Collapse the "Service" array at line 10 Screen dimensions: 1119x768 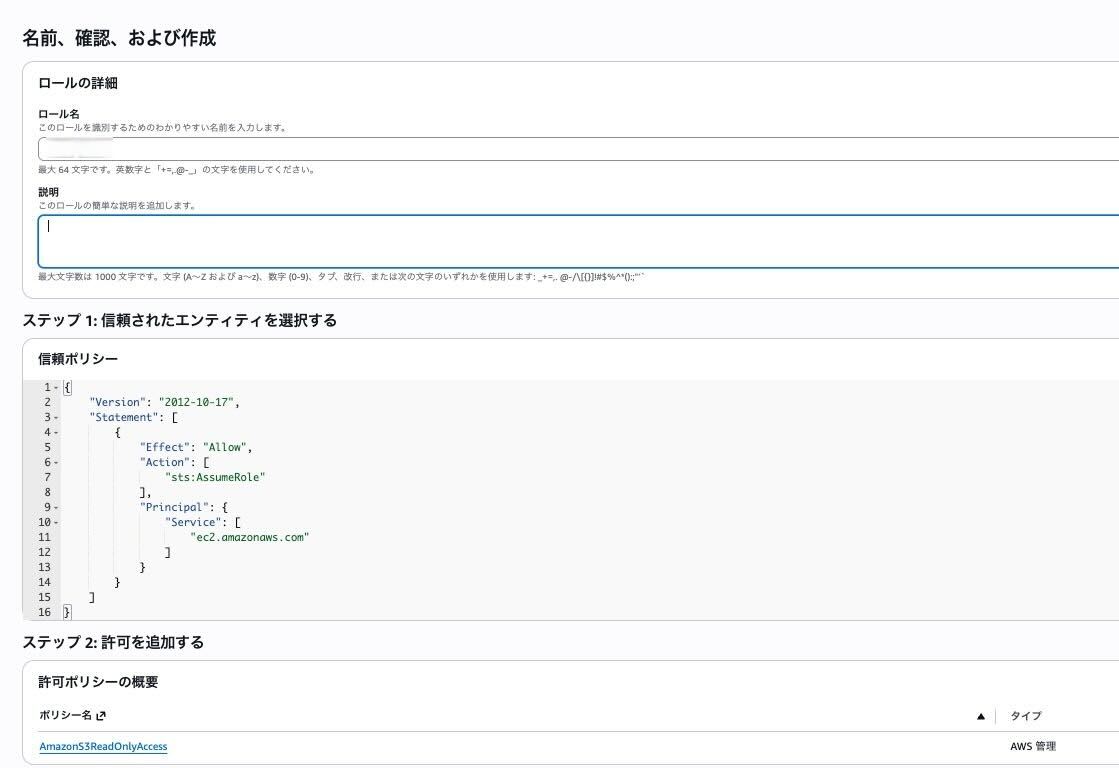point(56,522)
